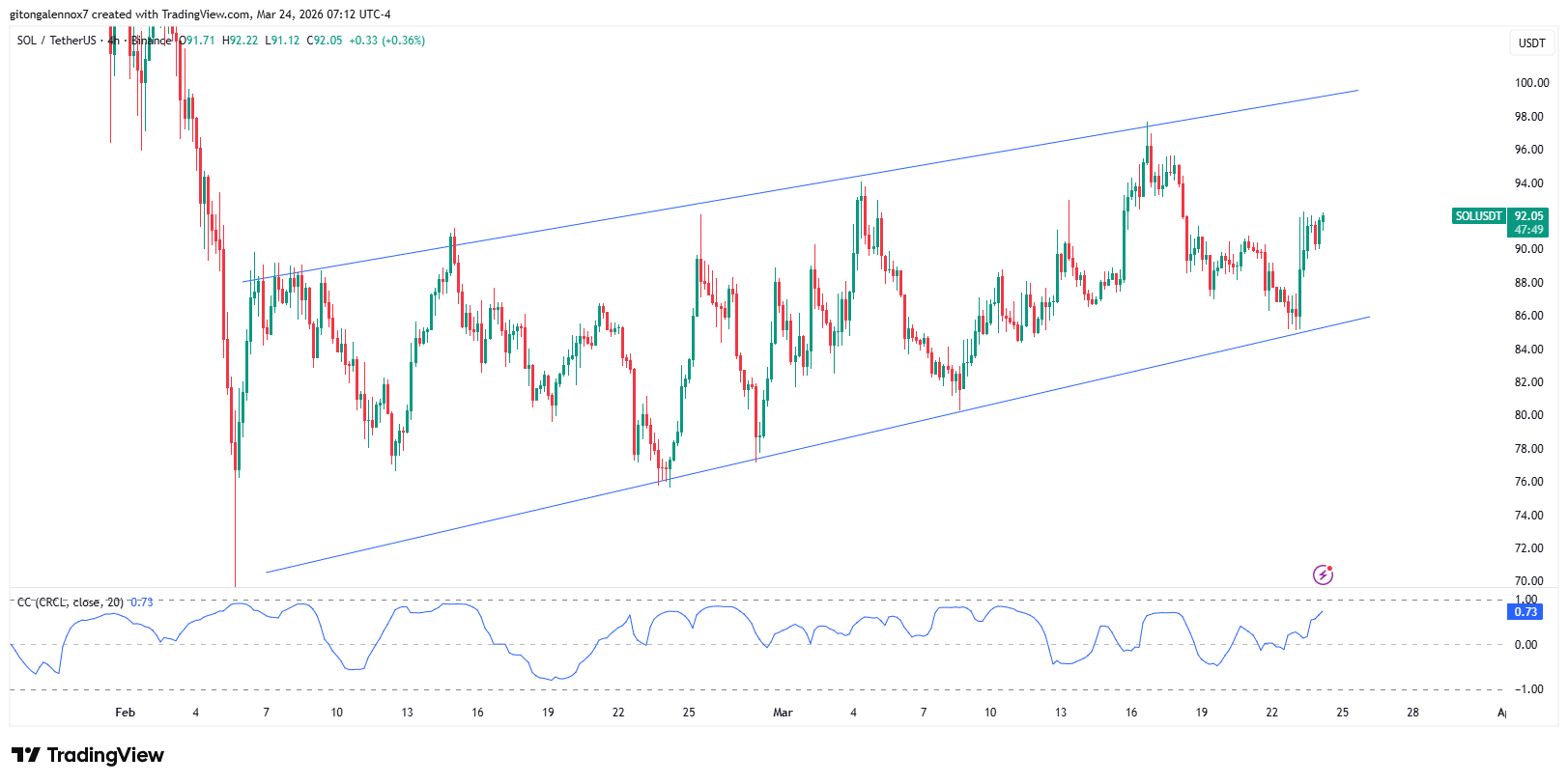The height and width of the screenshot is (784, 1568).
Task: Select the 4h timeframe in chart legend
Action: click(x=113, y=41)
